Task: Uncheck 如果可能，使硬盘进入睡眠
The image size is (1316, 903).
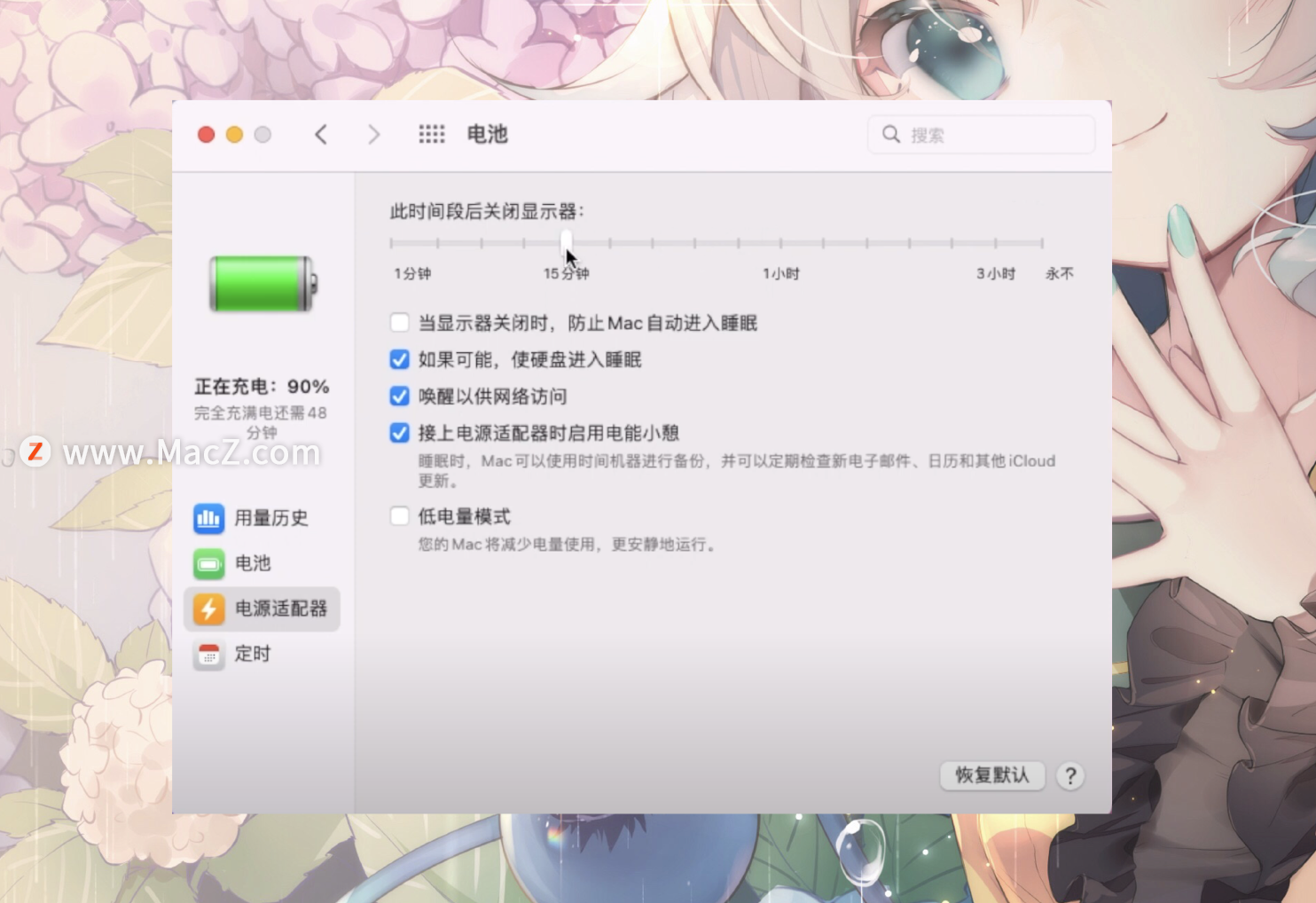Action: pos(400,359)
